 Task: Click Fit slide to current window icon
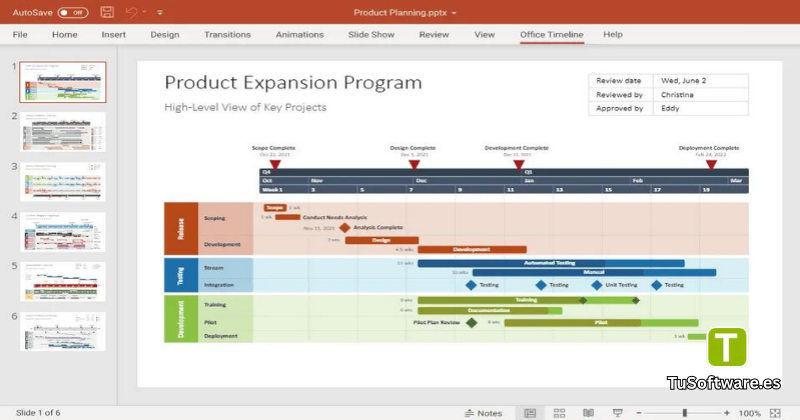776,413
